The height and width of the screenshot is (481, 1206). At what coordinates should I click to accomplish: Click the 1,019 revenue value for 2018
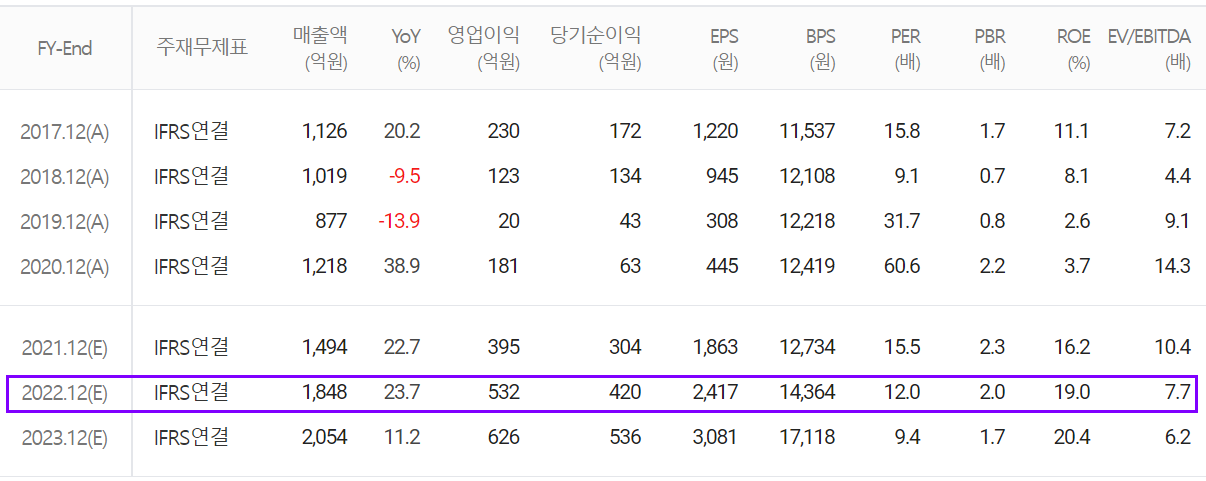pos(324,176)
